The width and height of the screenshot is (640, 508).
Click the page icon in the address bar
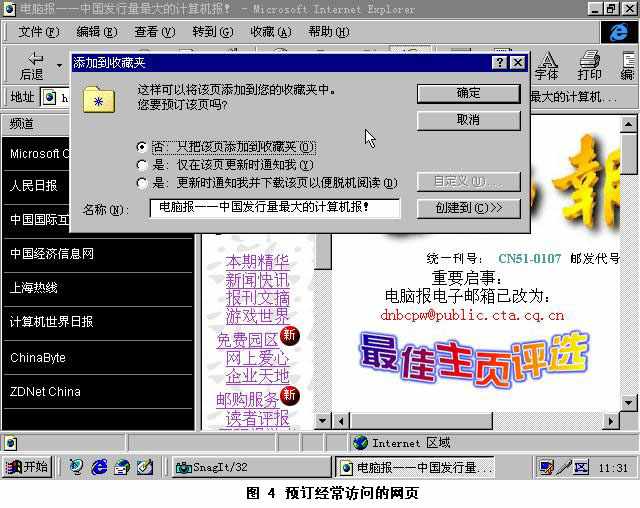pyautogui.click(x=49, y=98)
